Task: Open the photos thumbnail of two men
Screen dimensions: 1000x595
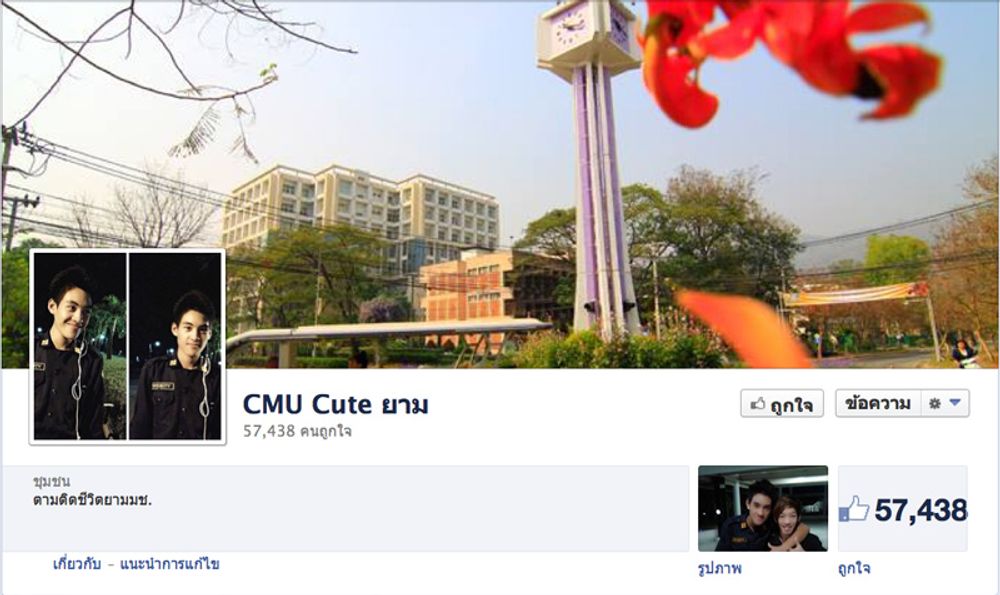Action: click(763, 508)
